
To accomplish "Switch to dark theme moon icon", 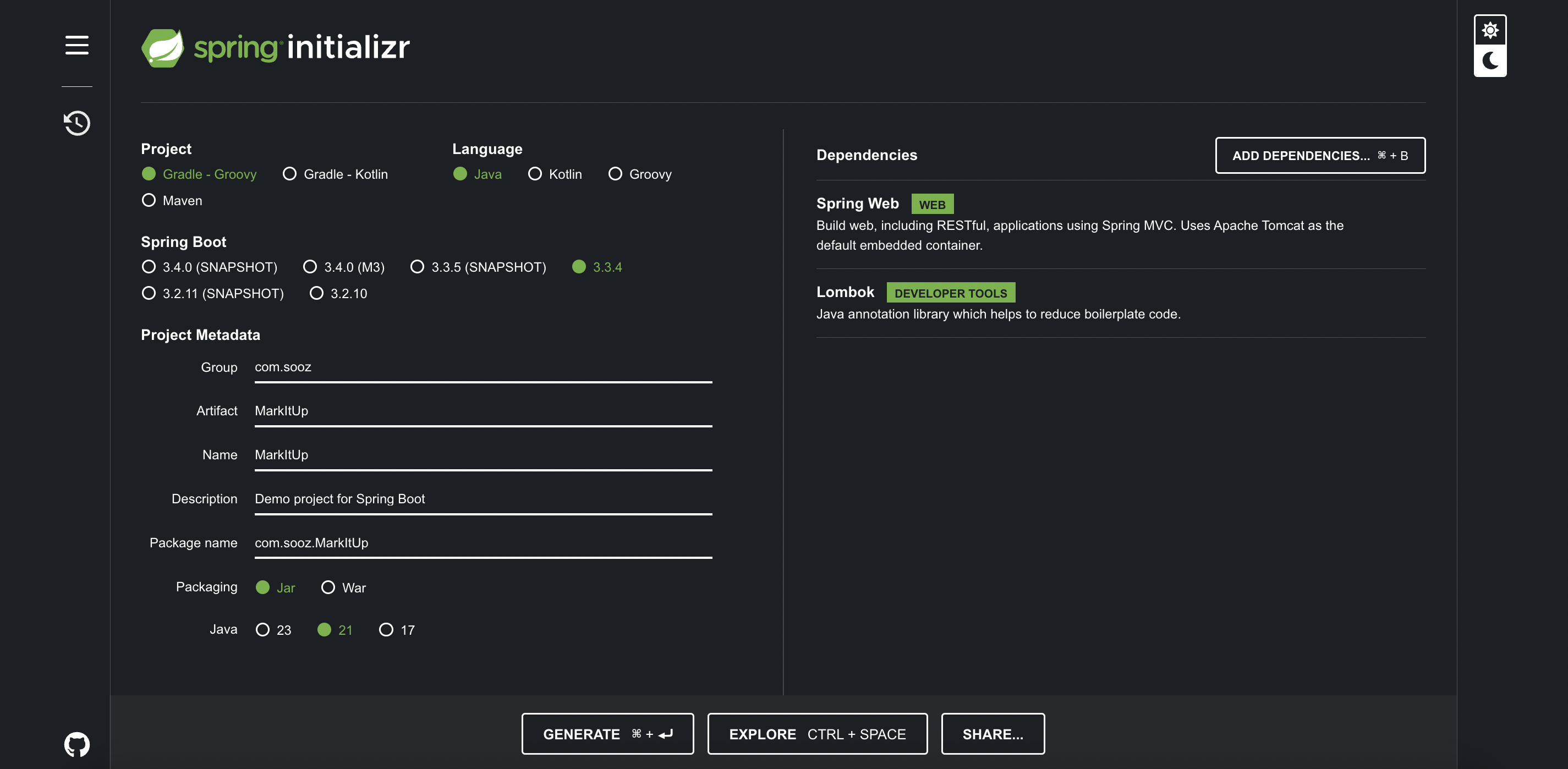I will click(1489, 61).
